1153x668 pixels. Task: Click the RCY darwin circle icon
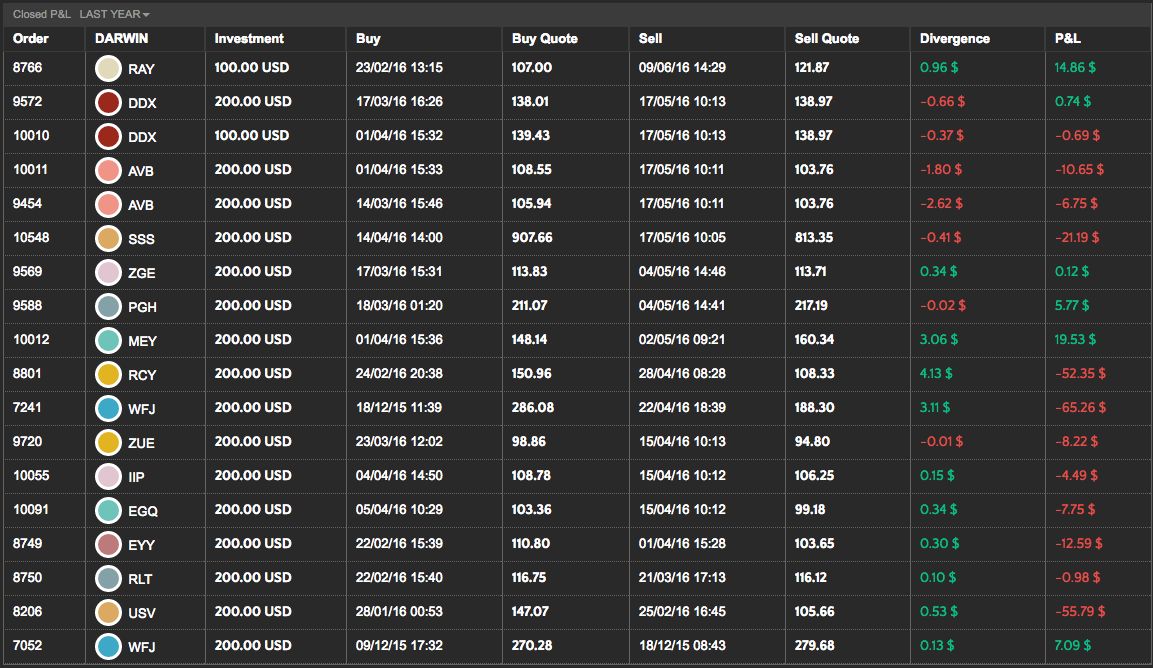point(108,375)
